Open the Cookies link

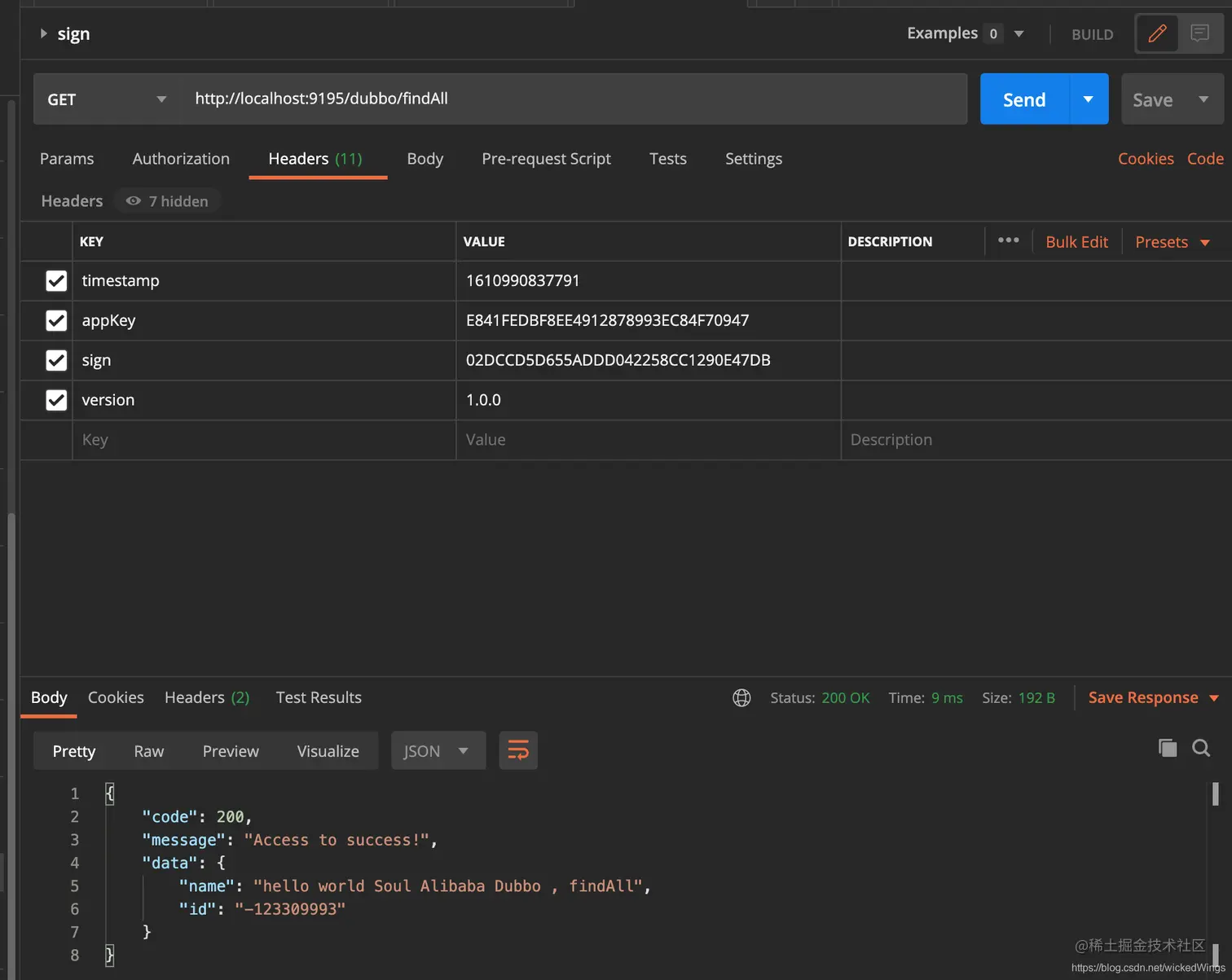(x=1146, y=159)
